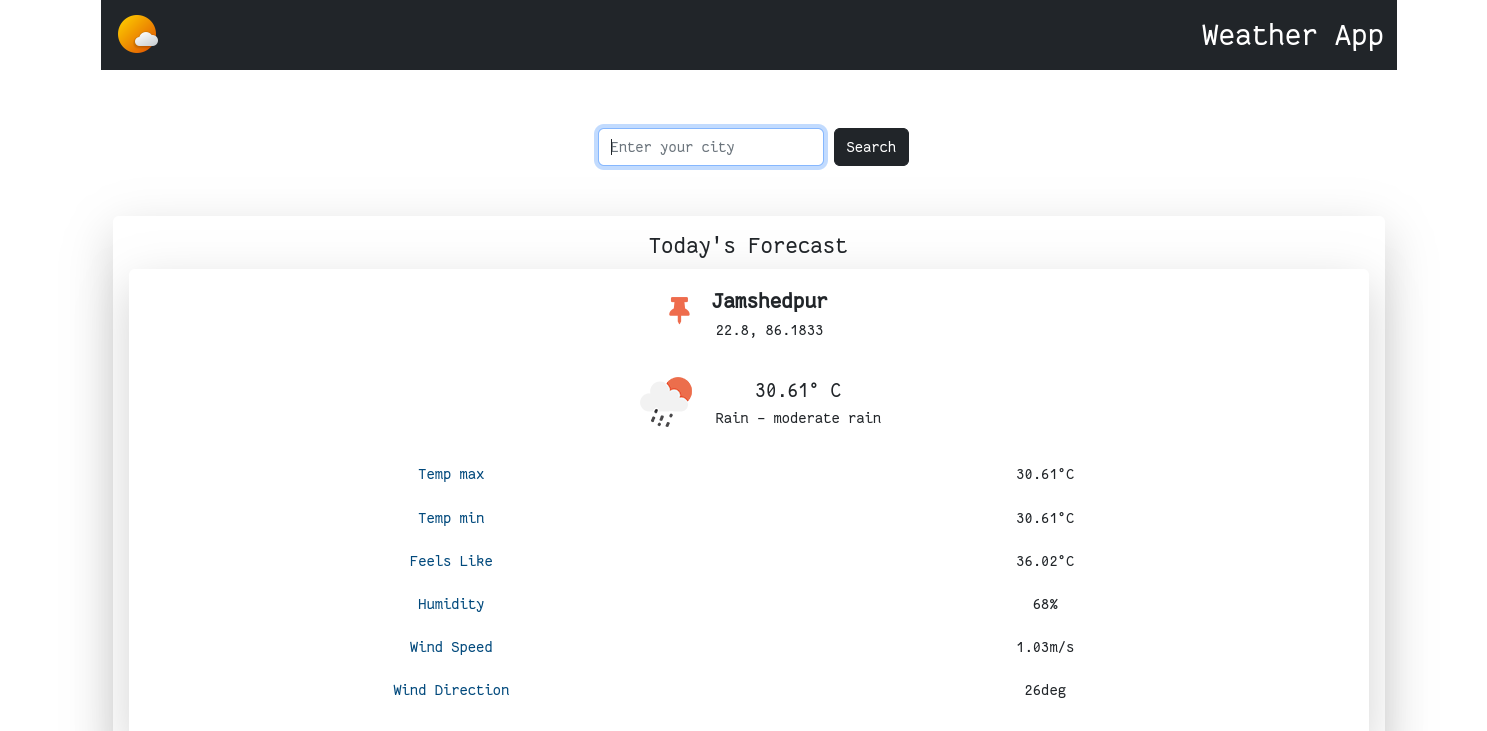
Task: Click the rain cloud weather icon
Action: 663,395
